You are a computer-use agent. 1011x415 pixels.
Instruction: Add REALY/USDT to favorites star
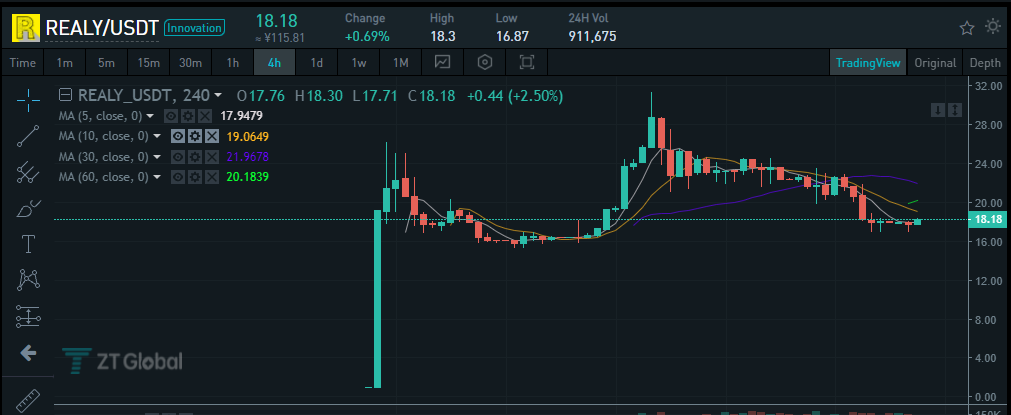click(x=967, y=28)
